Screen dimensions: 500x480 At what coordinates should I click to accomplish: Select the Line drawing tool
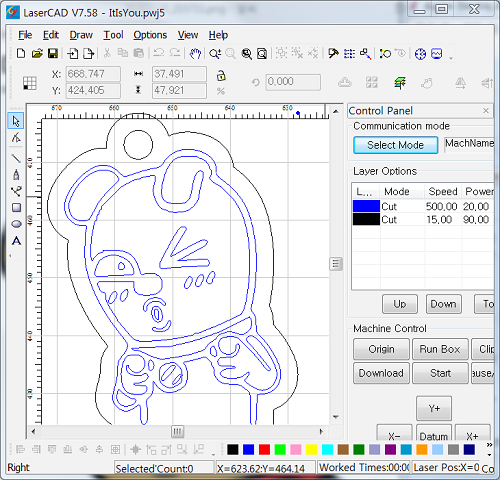click(x=16, y=158)
